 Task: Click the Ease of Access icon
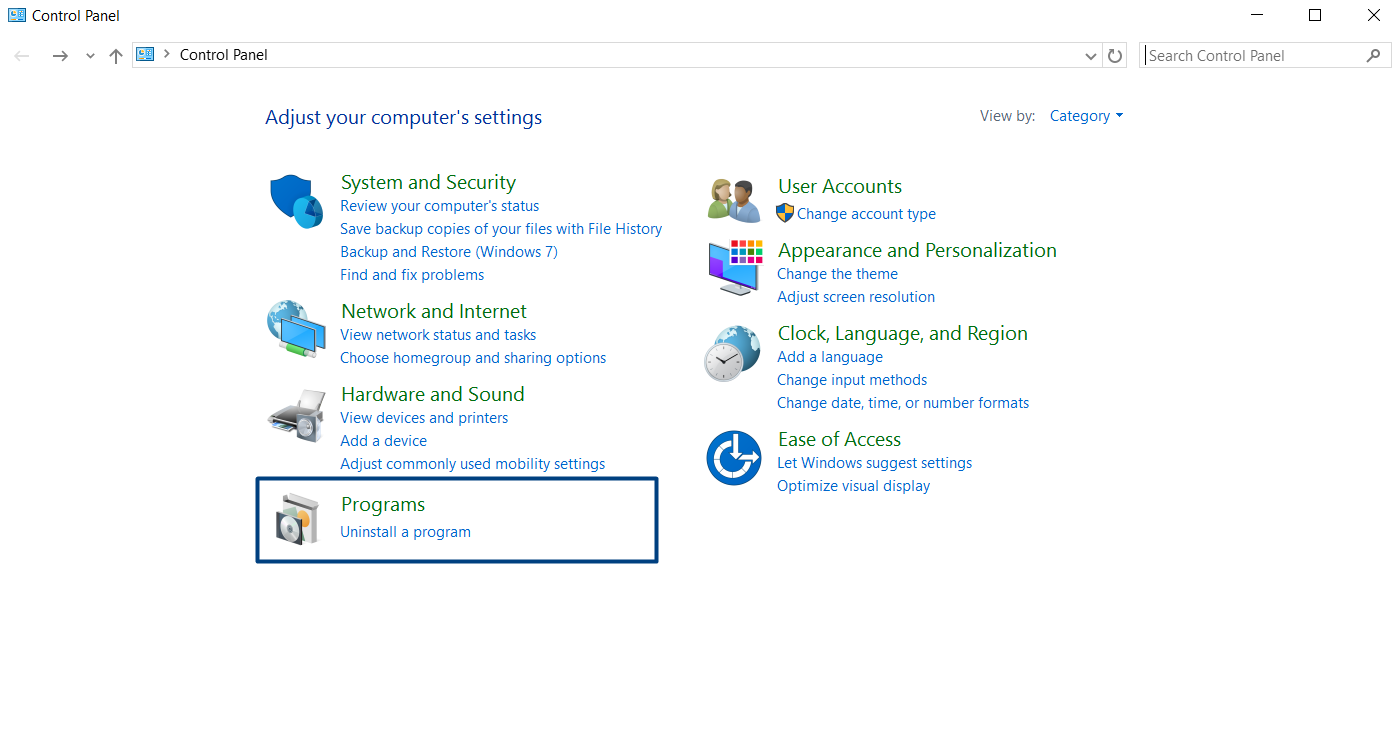734,458
